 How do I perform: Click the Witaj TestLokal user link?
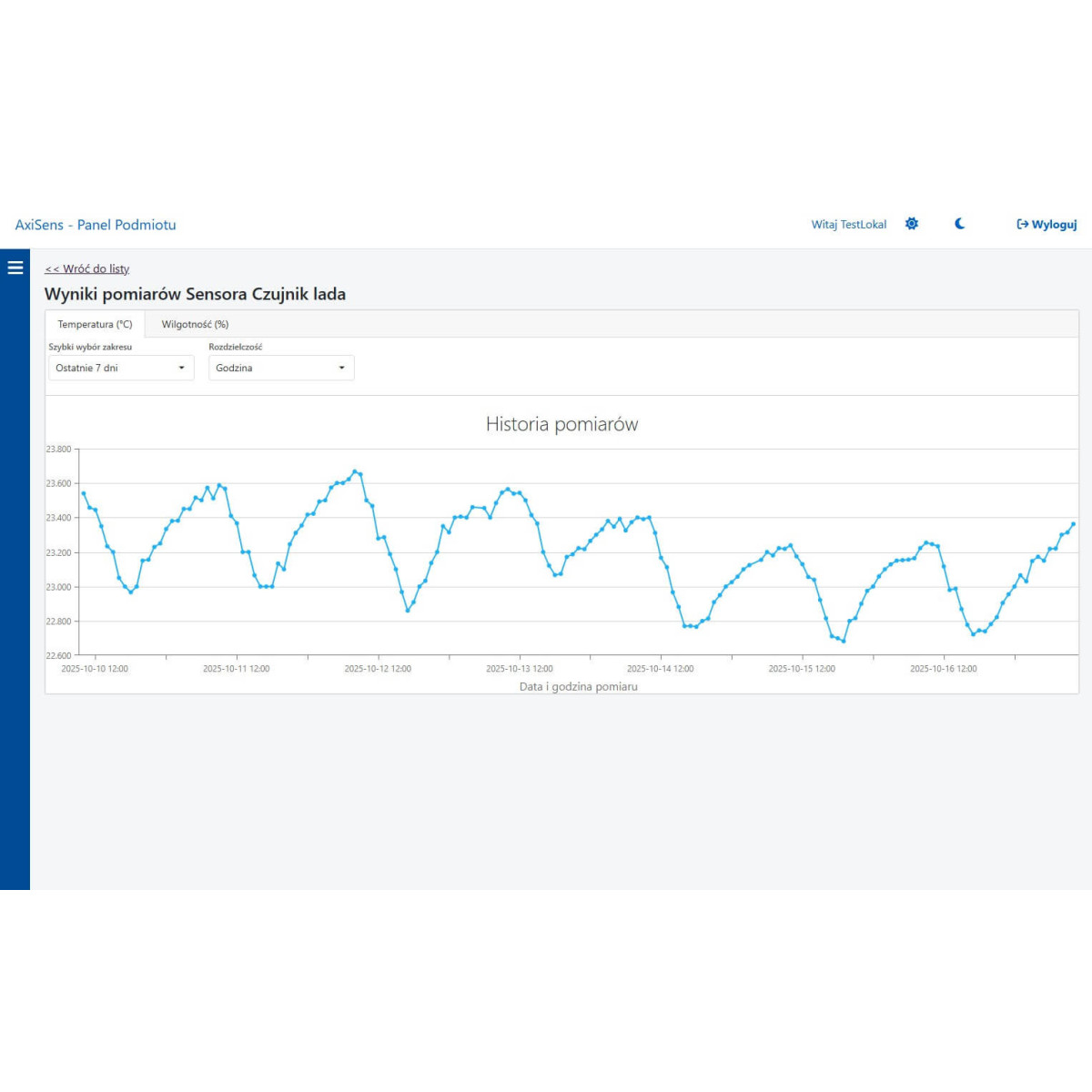coord(848,225)
